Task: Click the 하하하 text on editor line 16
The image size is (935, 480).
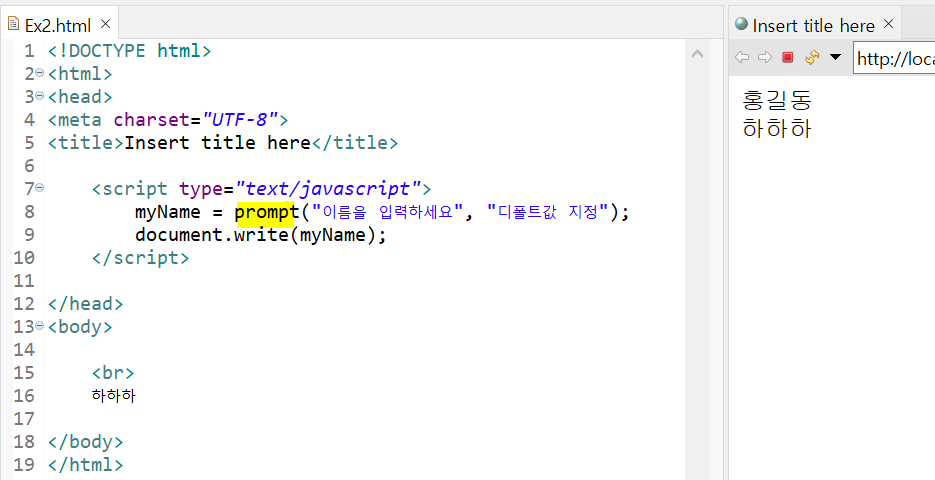Action: click(113, 395)
